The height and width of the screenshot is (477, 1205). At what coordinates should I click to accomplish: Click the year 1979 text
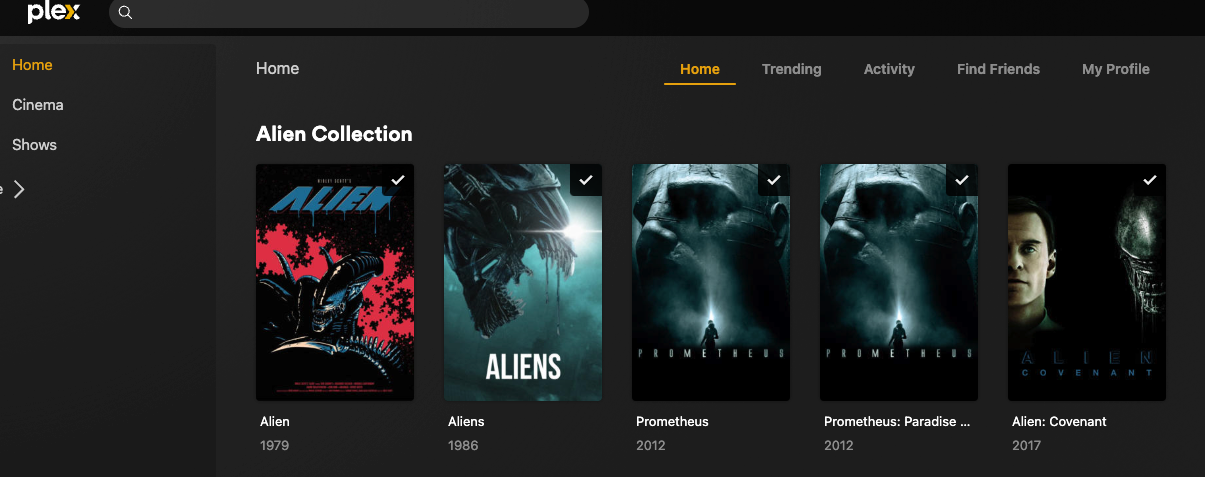[x=274, y=445]
